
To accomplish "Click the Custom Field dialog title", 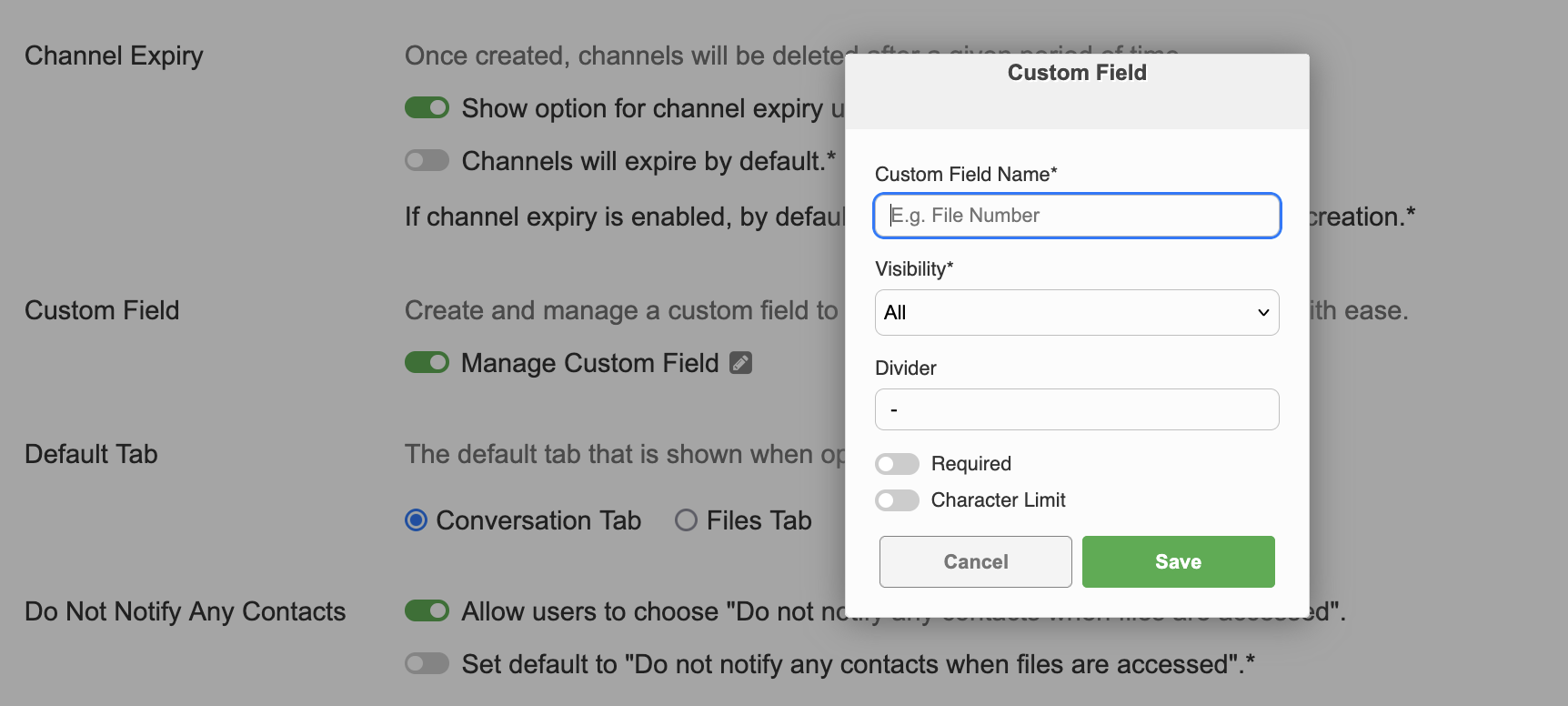I will (1077, 73).
